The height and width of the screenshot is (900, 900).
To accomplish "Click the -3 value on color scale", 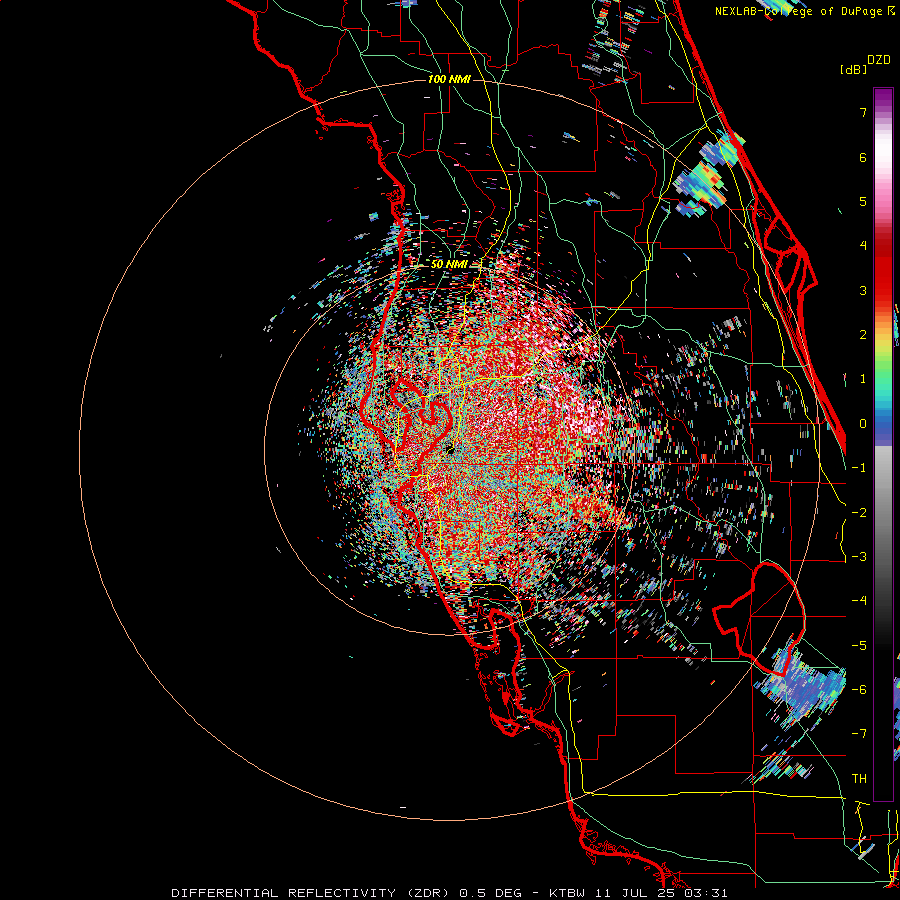I will click(x=859, y=557).
